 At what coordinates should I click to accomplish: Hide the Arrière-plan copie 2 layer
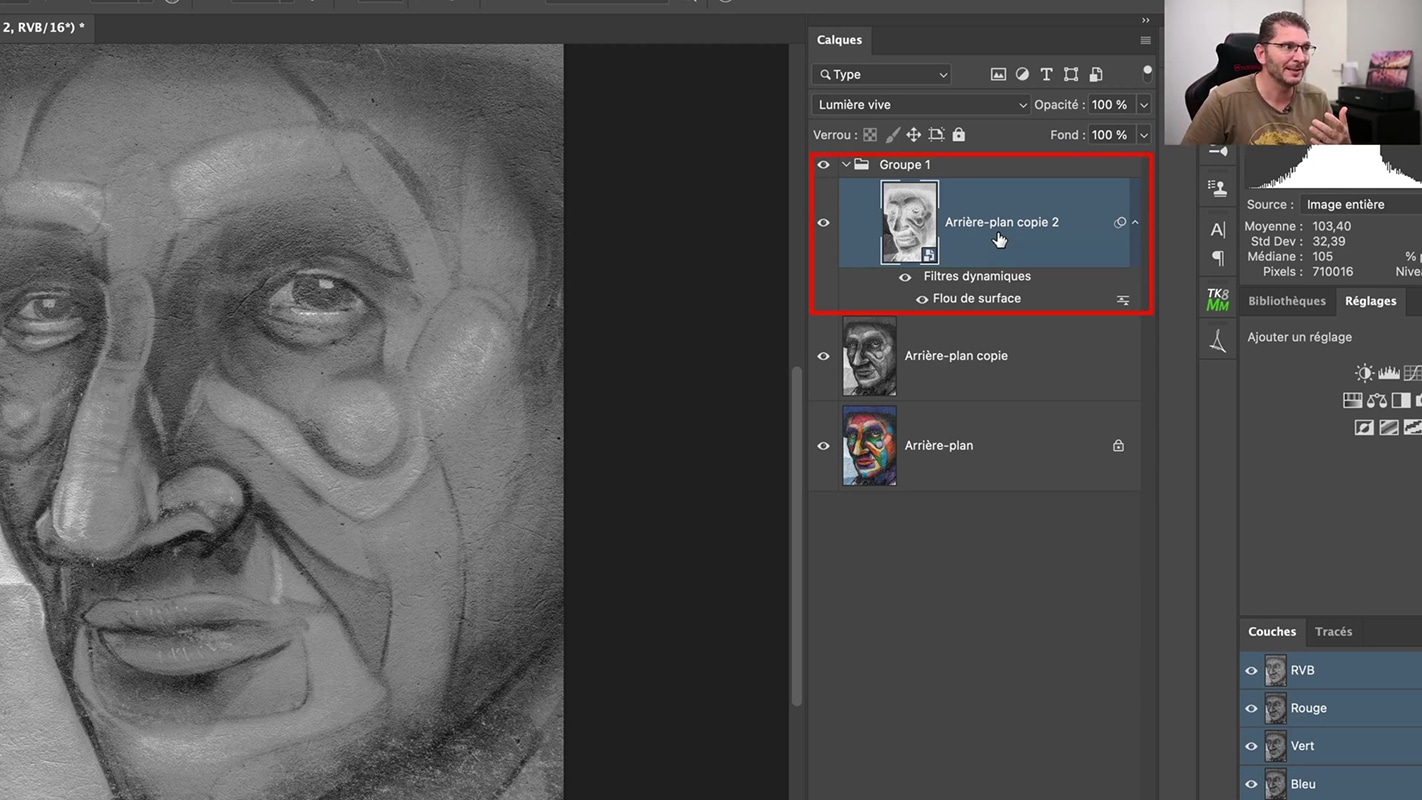tap(823, 222)
